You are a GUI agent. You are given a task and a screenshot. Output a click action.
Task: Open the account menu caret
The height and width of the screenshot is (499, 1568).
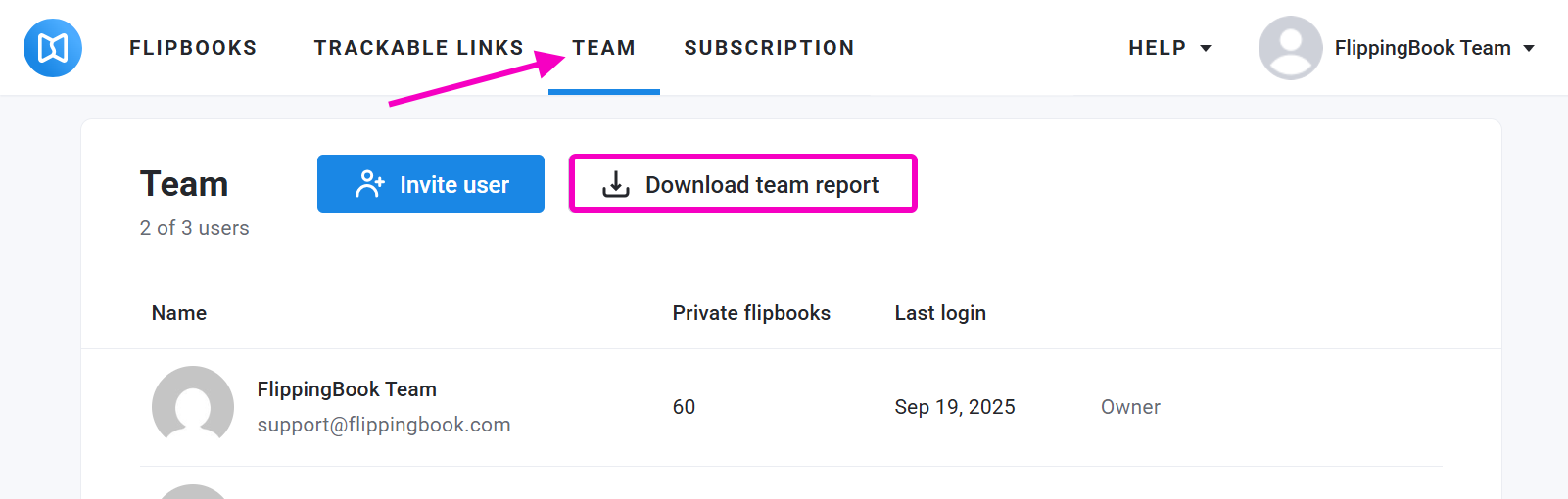pyautogui.click(x=1529, y=49)
